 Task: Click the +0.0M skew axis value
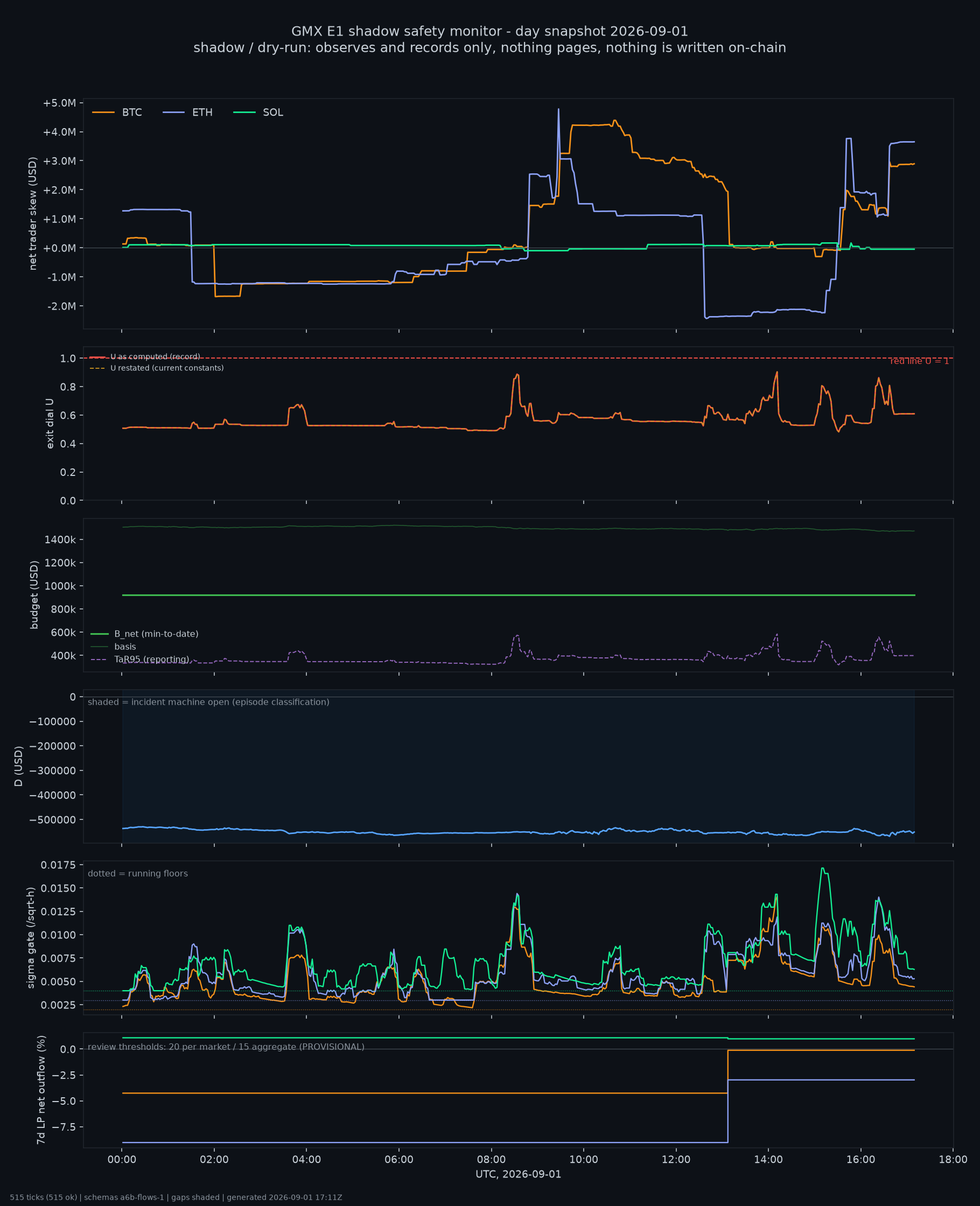coord(59,248)
